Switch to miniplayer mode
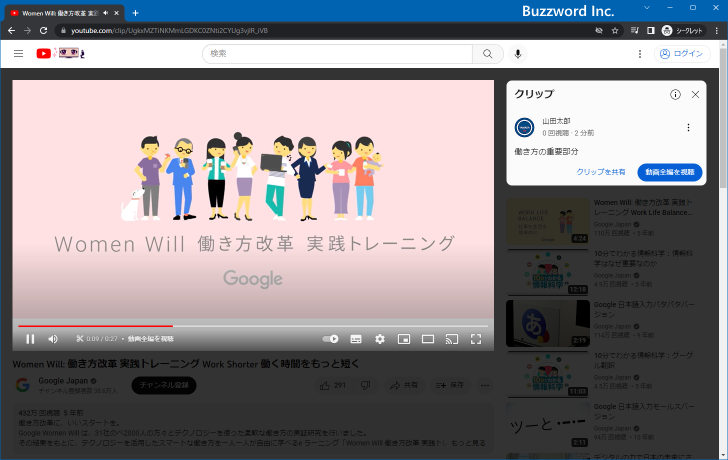This screenshot has height=460, width=728. (x=404, y=339)
